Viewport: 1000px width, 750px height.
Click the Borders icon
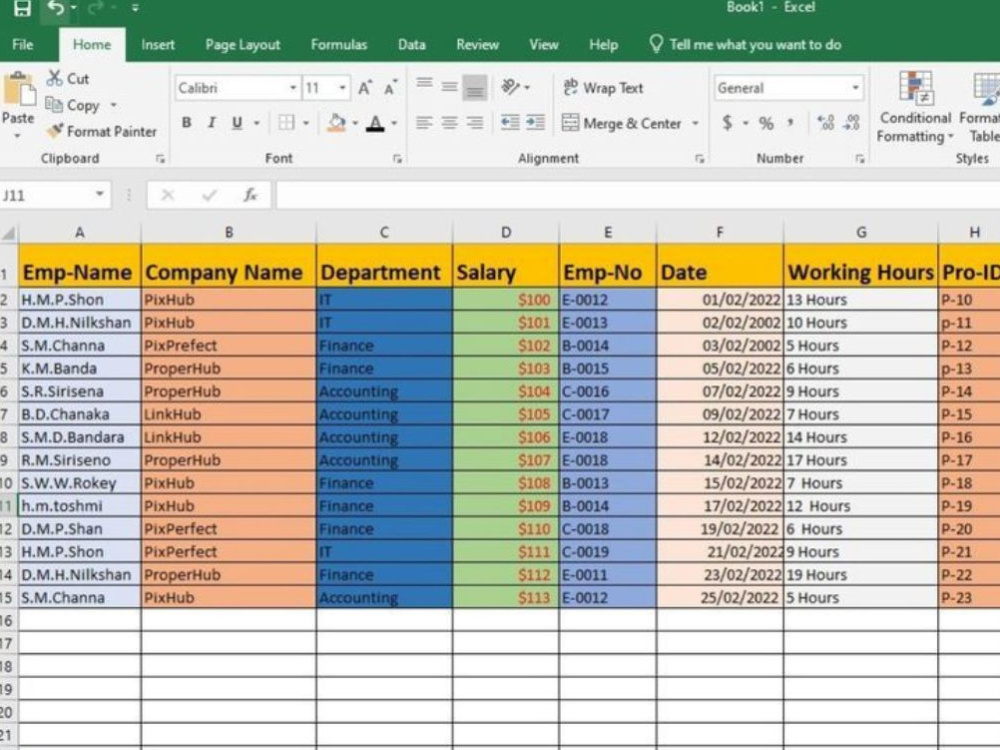click(286, 122)
